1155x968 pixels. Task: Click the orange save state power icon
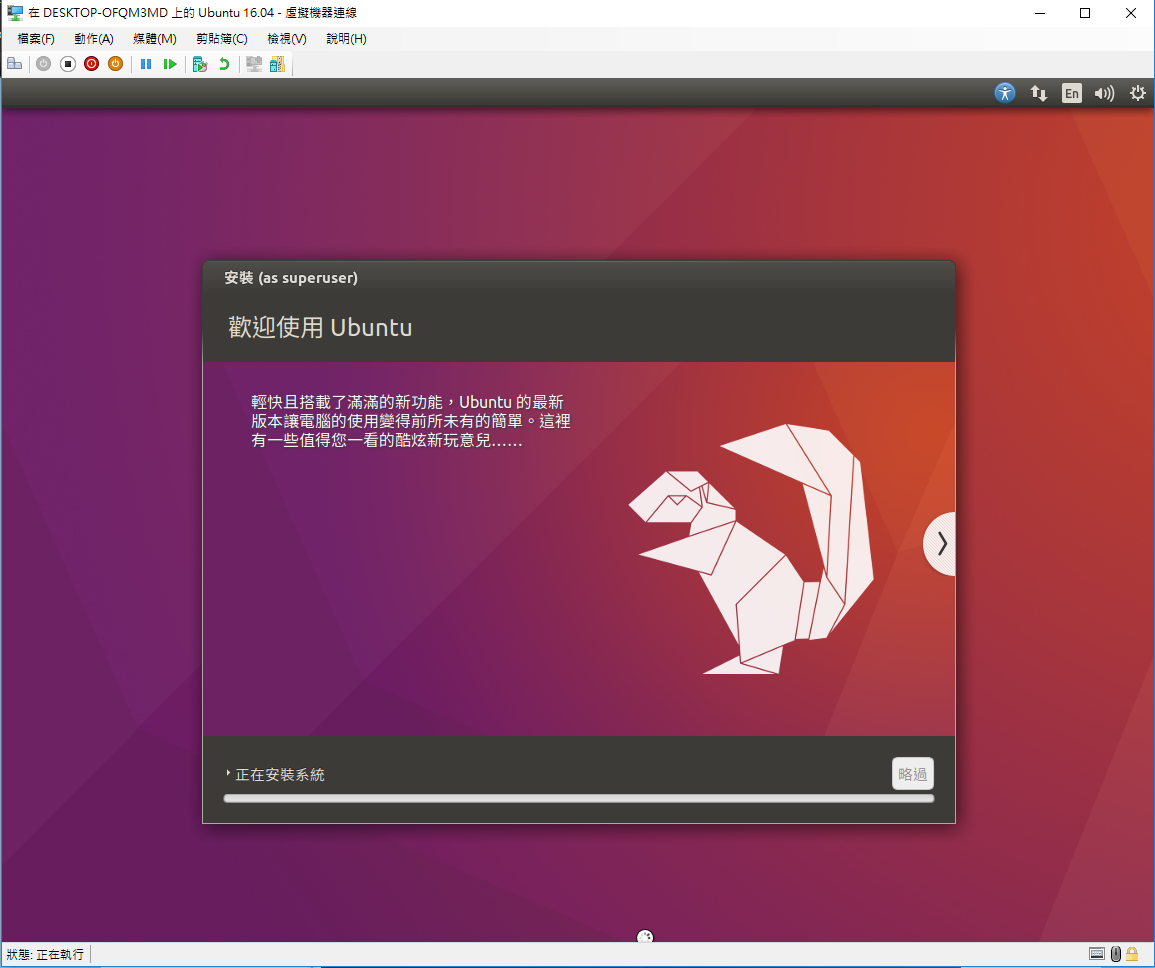(x=114, y=63)
